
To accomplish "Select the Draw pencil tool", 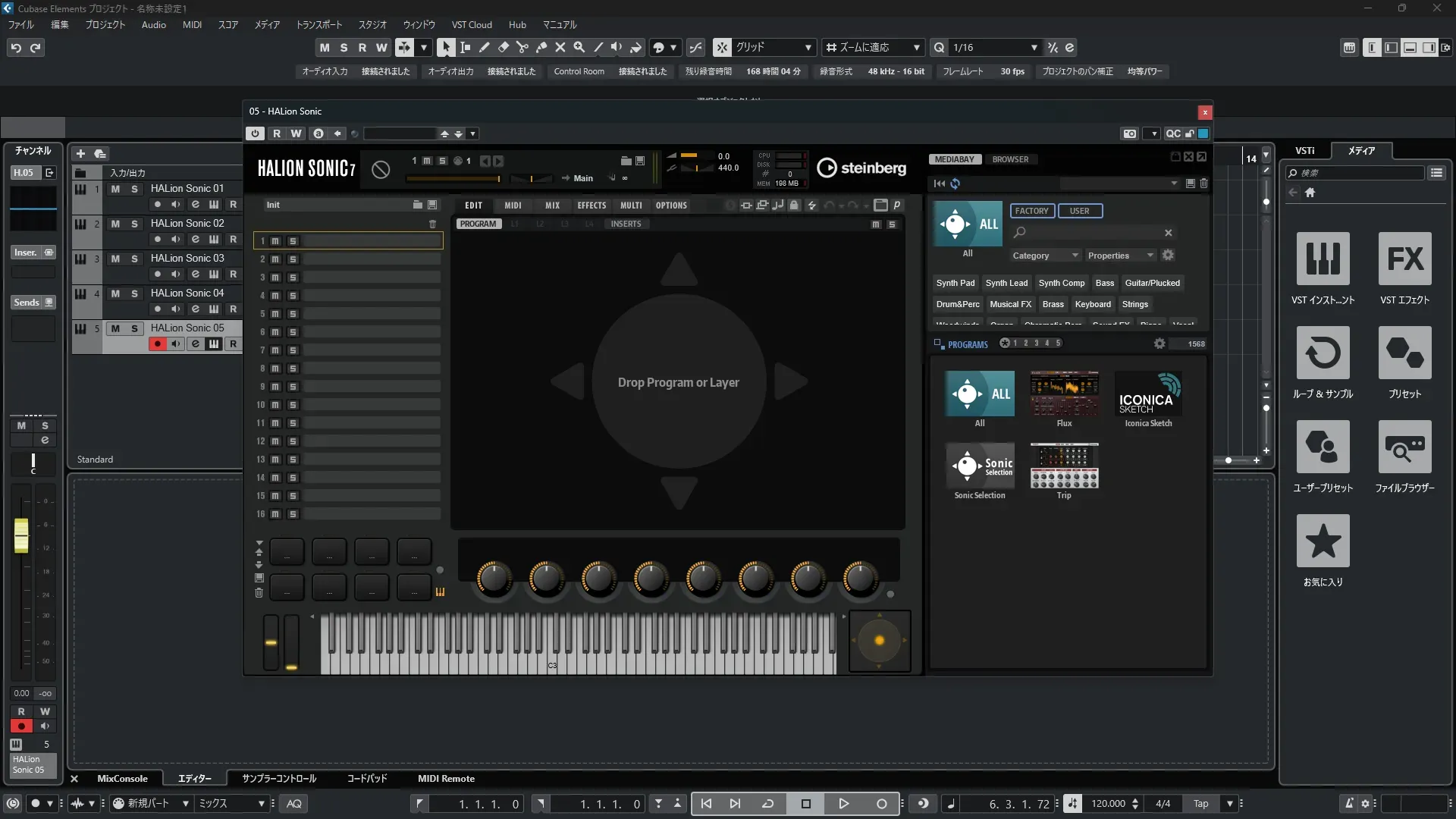I will (484, 47).
